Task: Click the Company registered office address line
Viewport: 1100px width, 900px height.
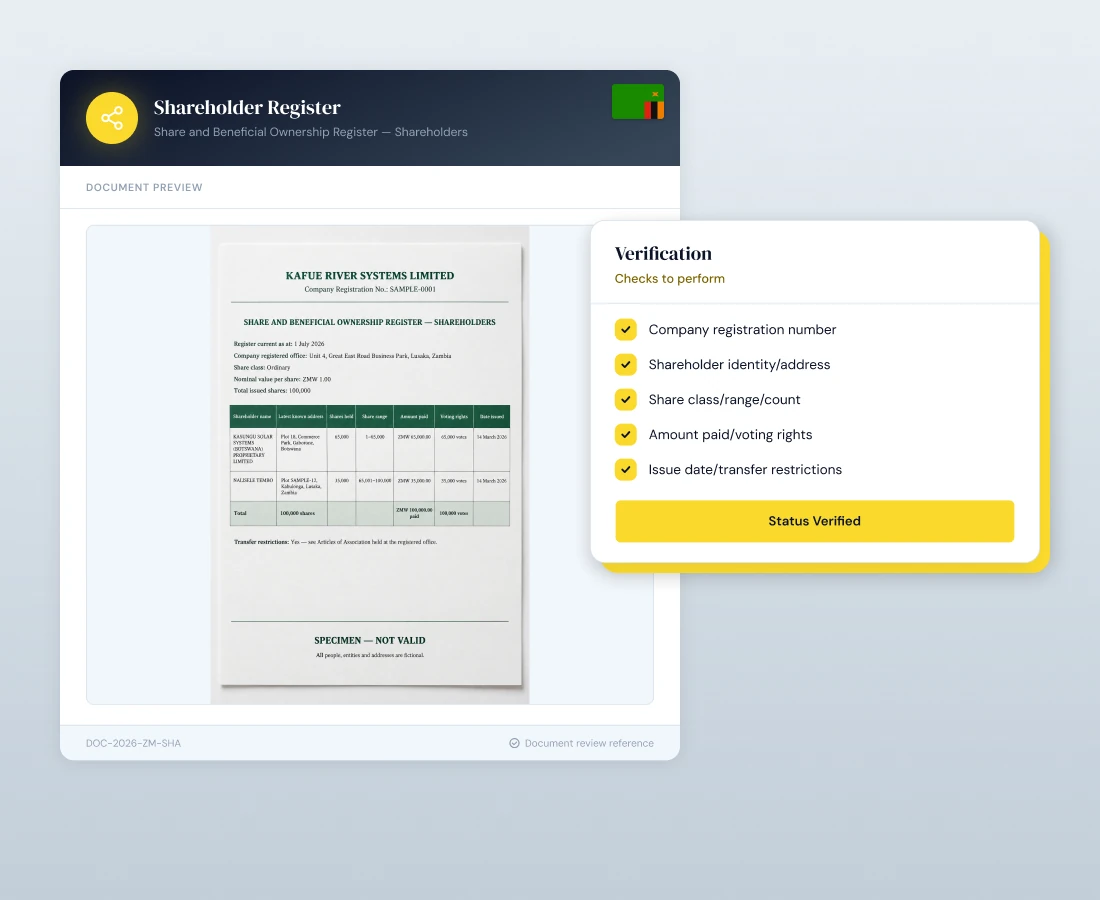Action: pos(342,356)
